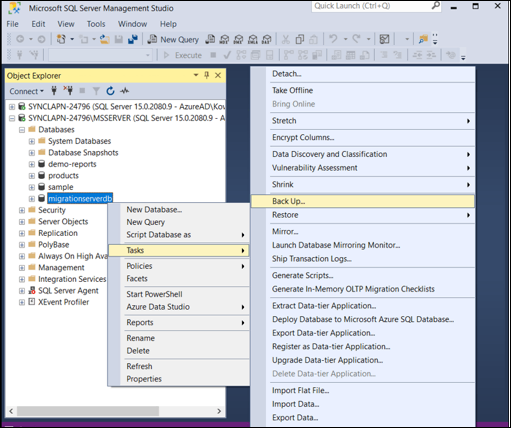Click the Navigate Backward toolbar icon

(20, 39)
